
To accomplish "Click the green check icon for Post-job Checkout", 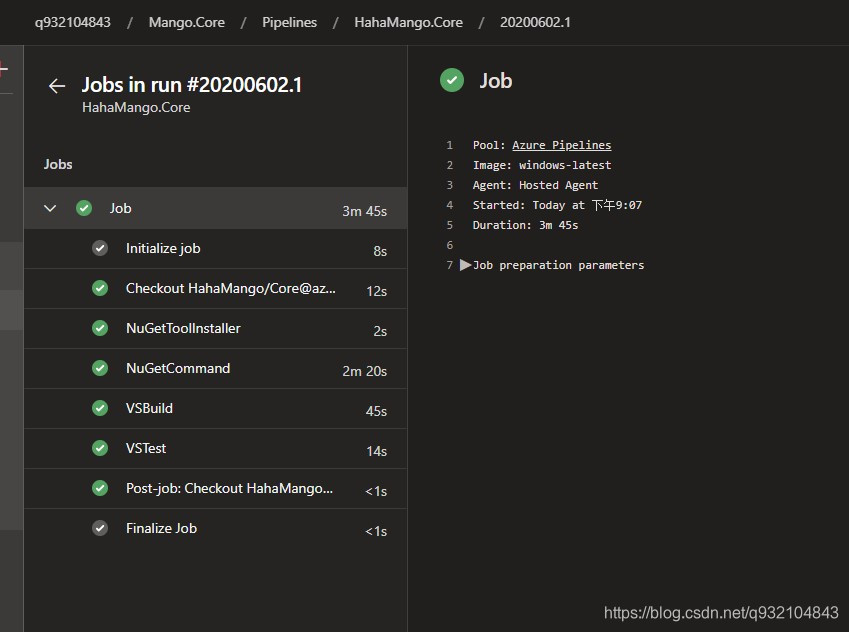I will tap(100, 488).
